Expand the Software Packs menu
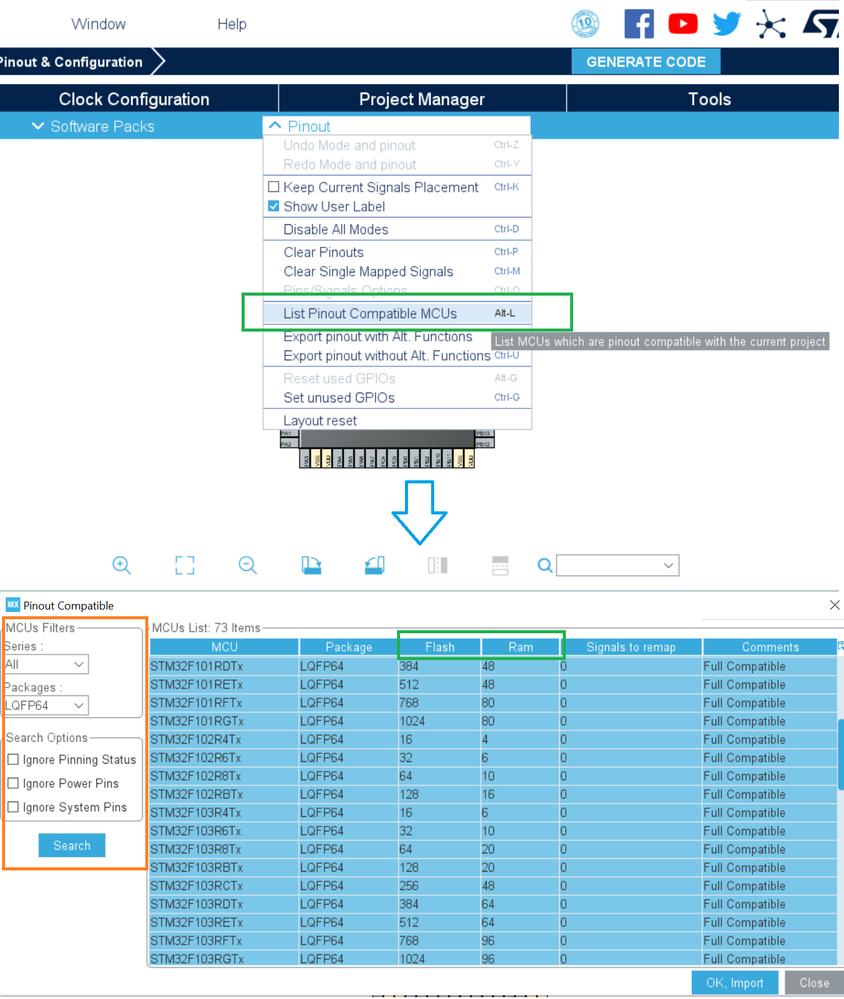Viewport: 844px width, 999px height. [x=93, y=126]
